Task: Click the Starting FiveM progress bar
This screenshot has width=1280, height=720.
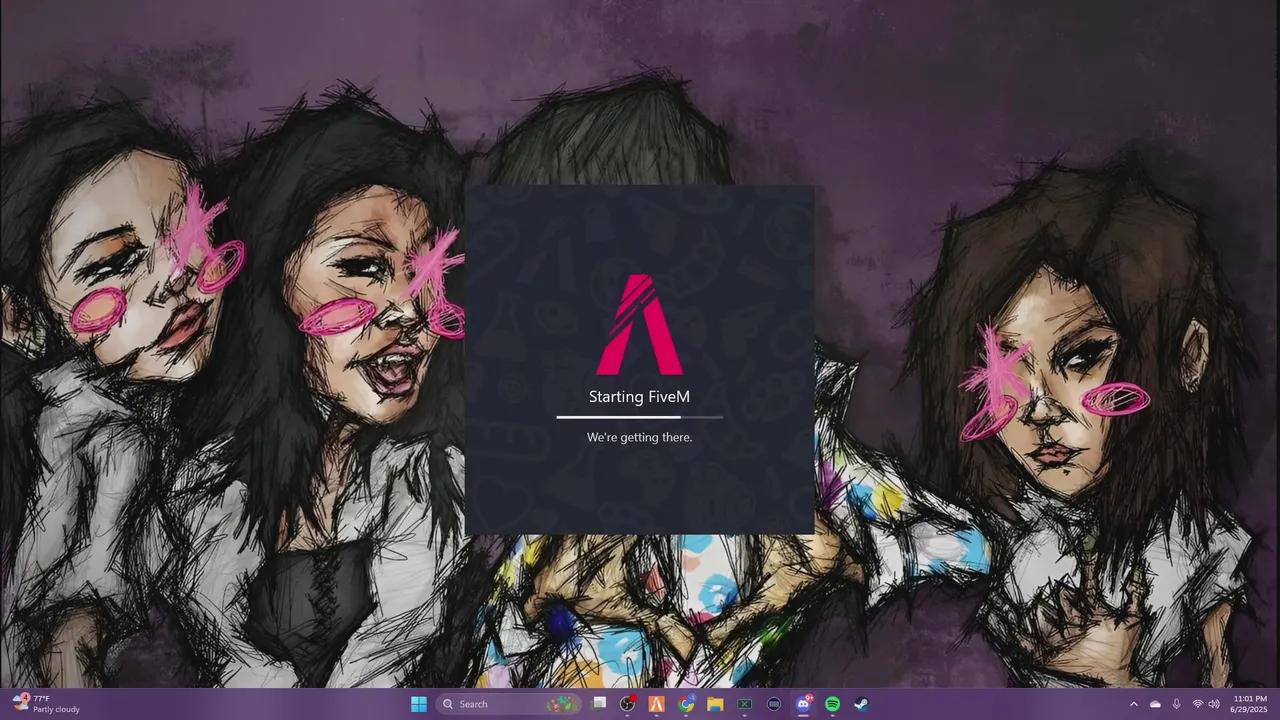Action: pyautogui.click(x=640, y=417)
